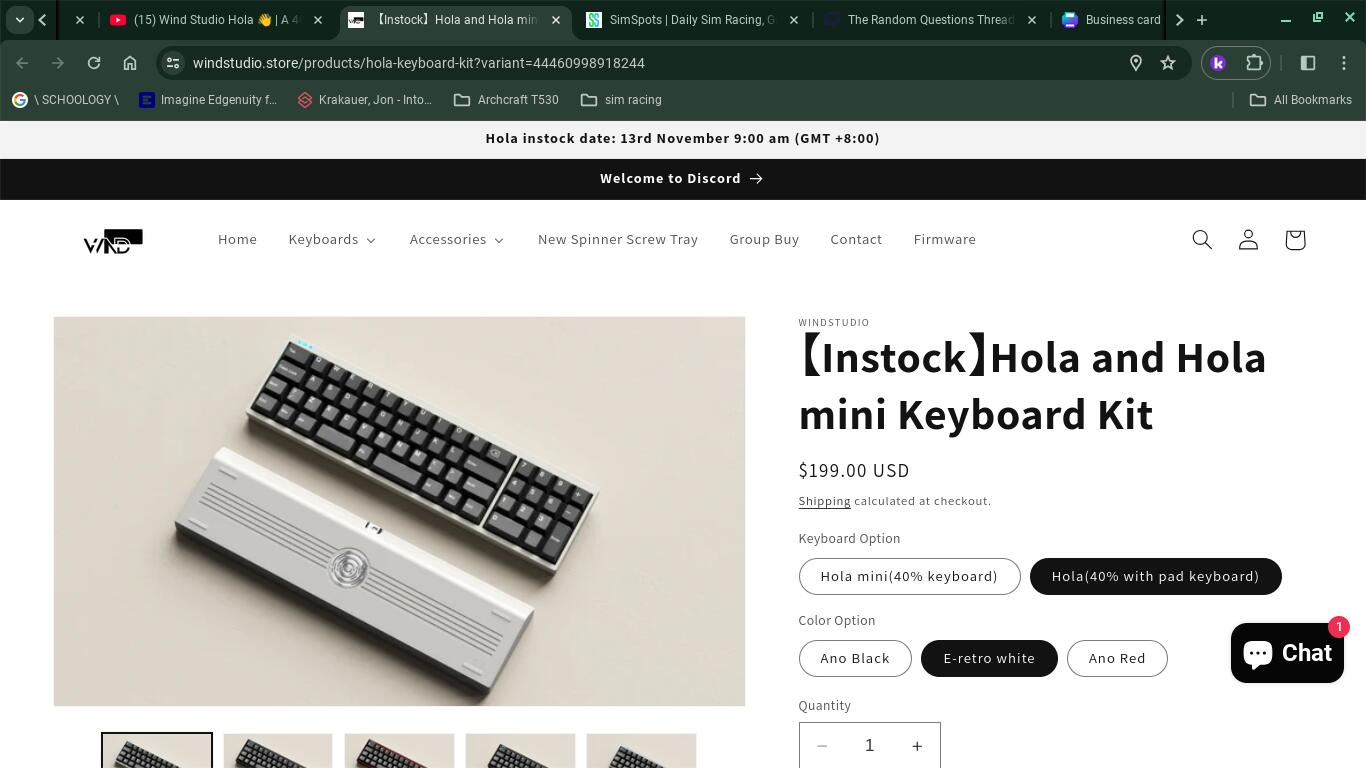Open the Shopify Chat widget

[1287, 653]
